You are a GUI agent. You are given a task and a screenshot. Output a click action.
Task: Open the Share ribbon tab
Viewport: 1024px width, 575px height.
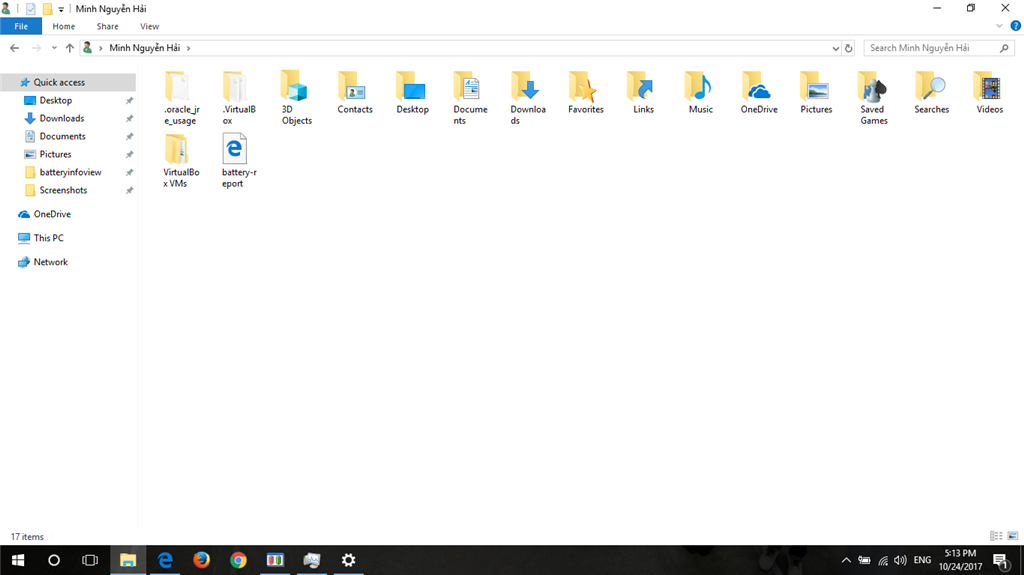(x=107, y=26)
